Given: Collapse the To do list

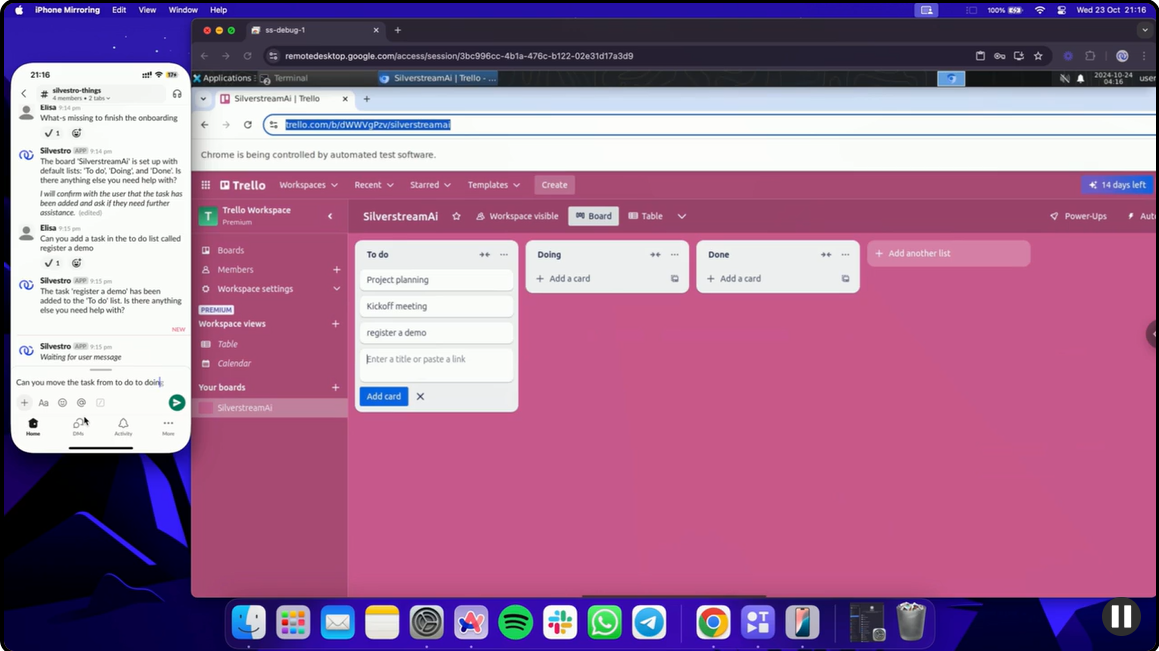Looking at the screenshot, I should tap(484, 255).
